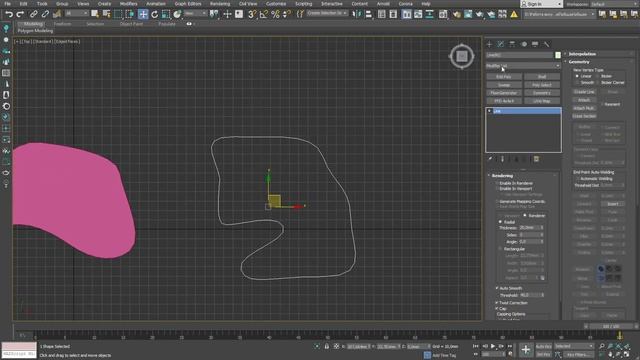640x360 pixels.
Task: Open the Customize menu
Action: coord(276,4)
